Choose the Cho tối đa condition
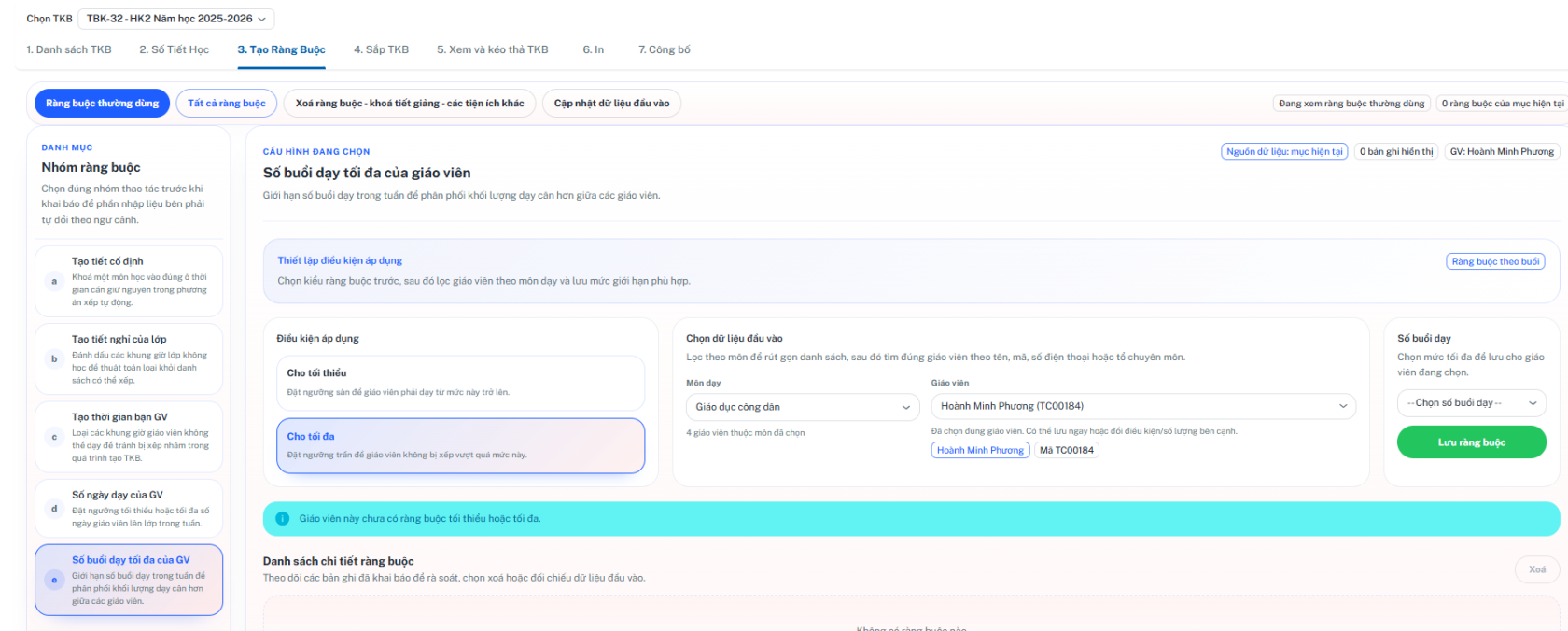This screenshot has width=1568, height=631. (460, 445)
